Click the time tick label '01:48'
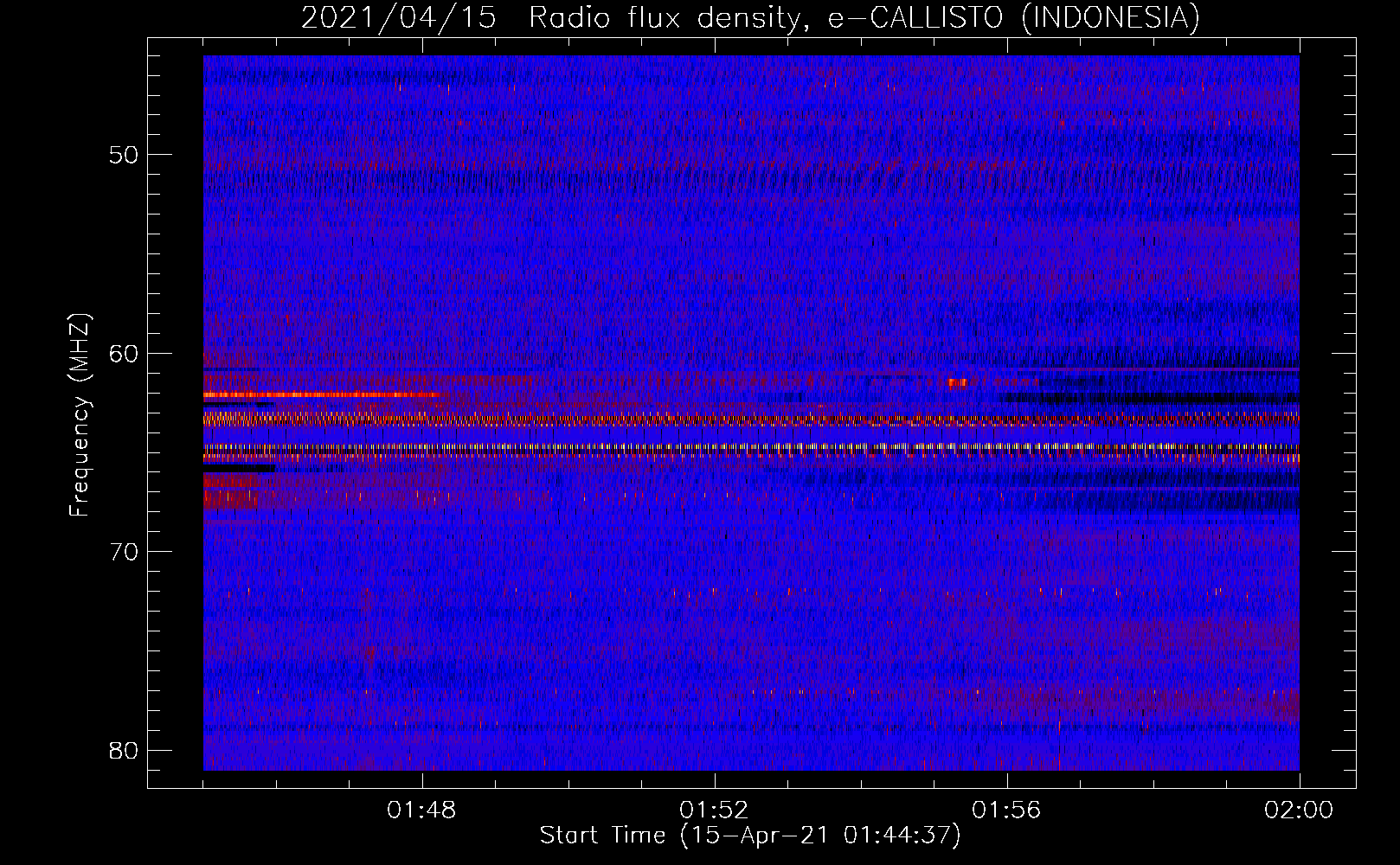The height and width of the screenshot is (865, 1400). [x=421, y=811]
